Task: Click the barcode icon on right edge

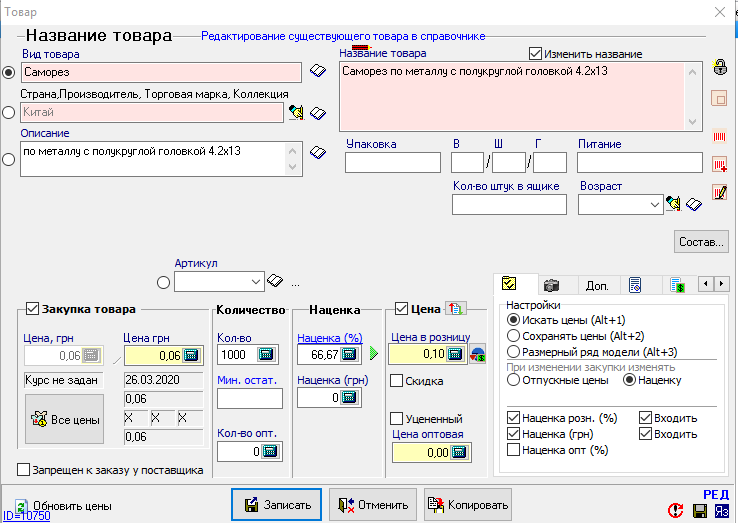Action: (718, 135)
